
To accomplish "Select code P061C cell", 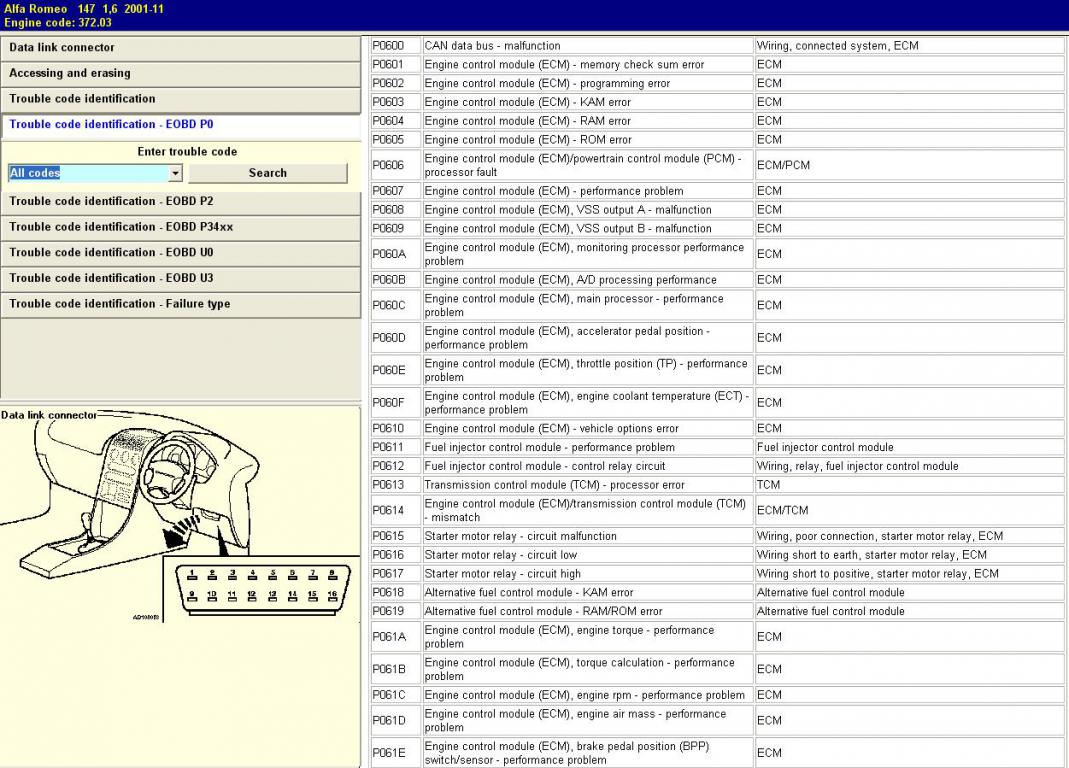I will (395, 695).
